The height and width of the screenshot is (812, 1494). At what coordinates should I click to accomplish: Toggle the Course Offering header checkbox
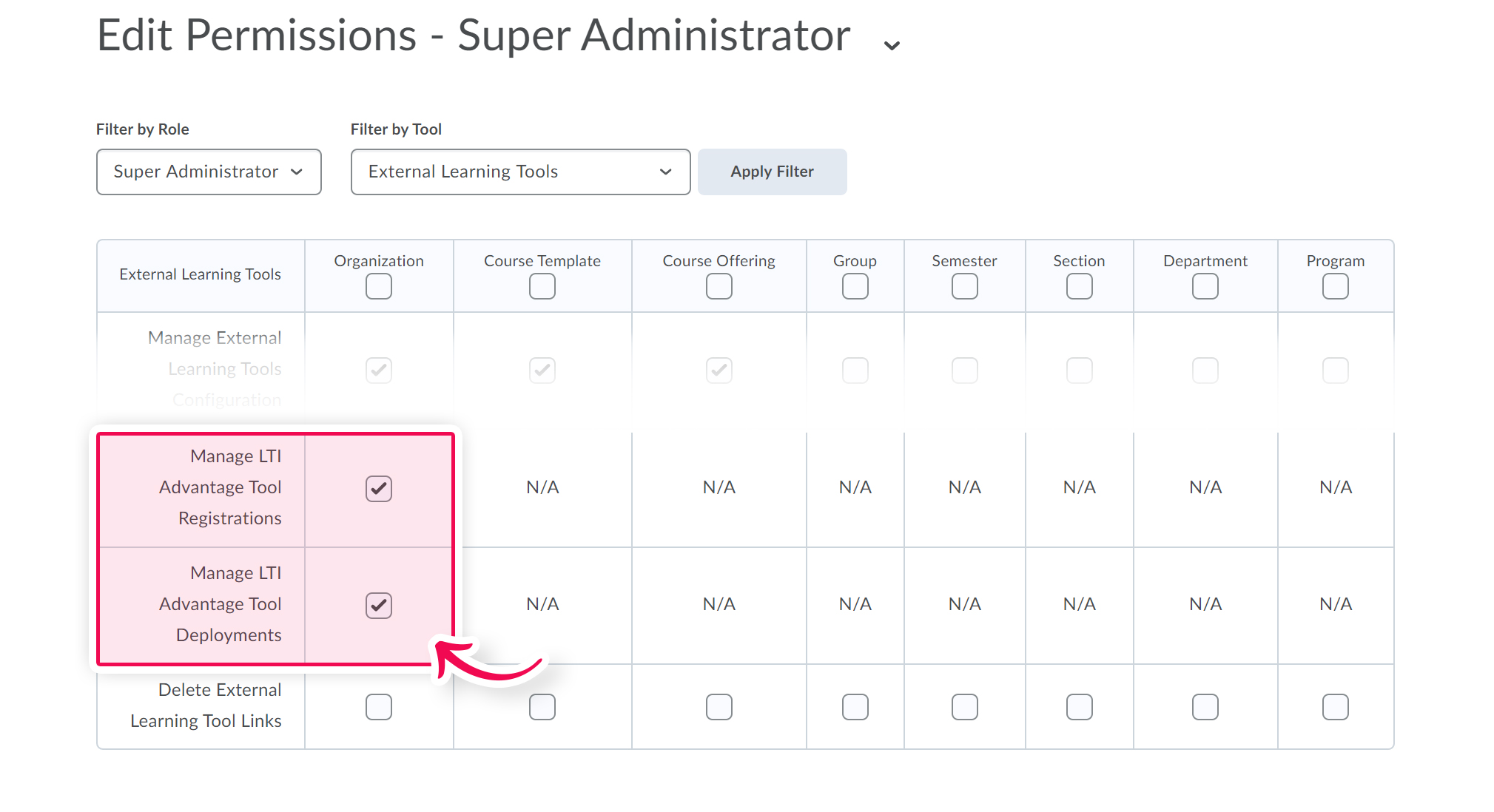[x=719, y=286]
